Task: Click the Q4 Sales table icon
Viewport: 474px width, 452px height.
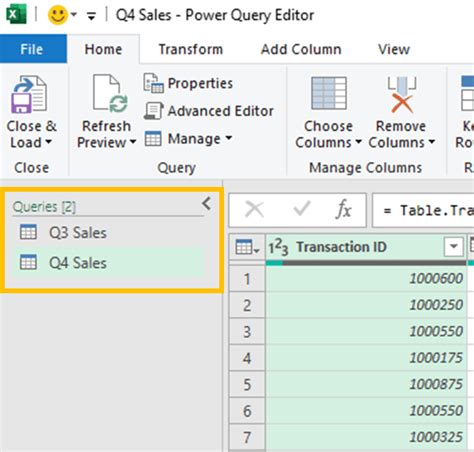Action: click(28, 262)
